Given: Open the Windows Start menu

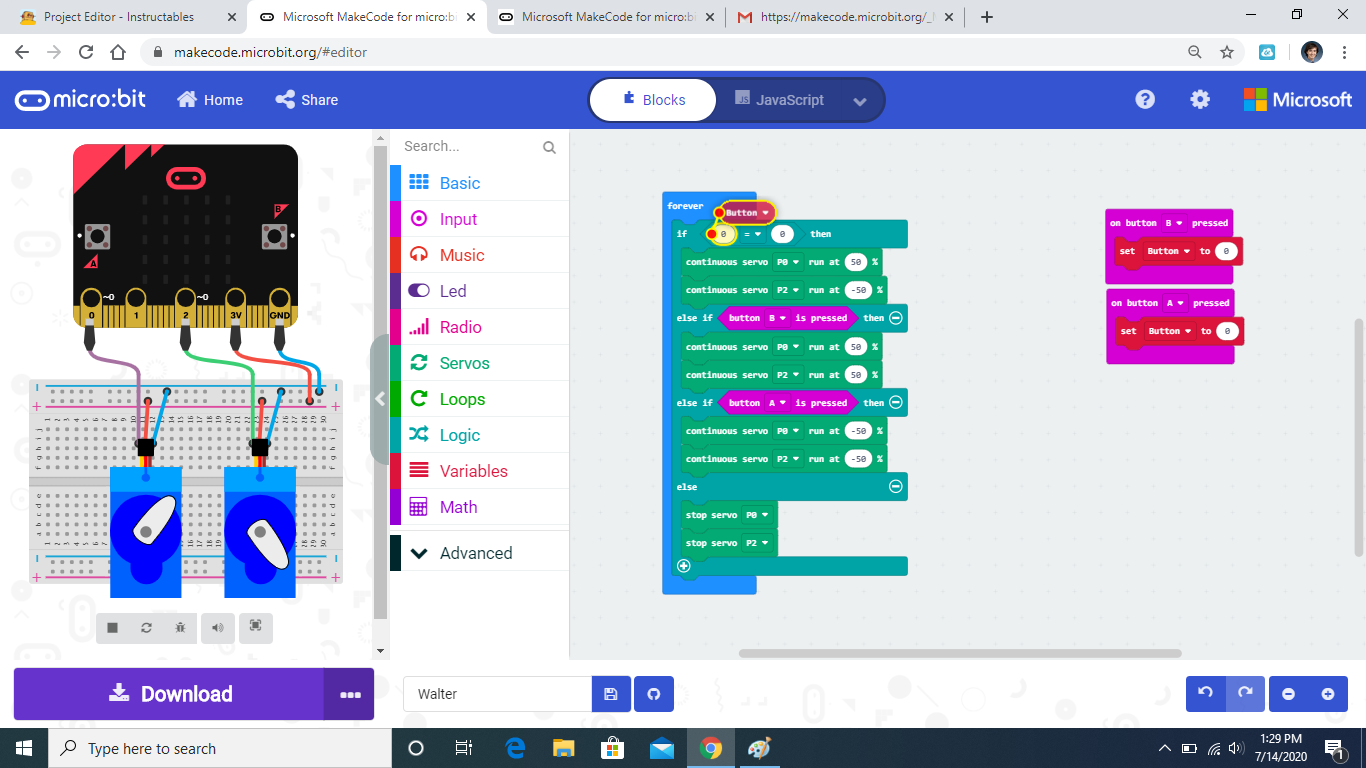Looking at the screenshot, I should (24, 748).
